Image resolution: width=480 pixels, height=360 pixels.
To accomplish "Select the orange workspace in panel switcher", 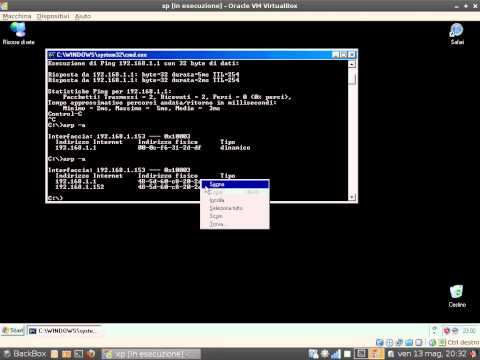I will click(376, 354).
